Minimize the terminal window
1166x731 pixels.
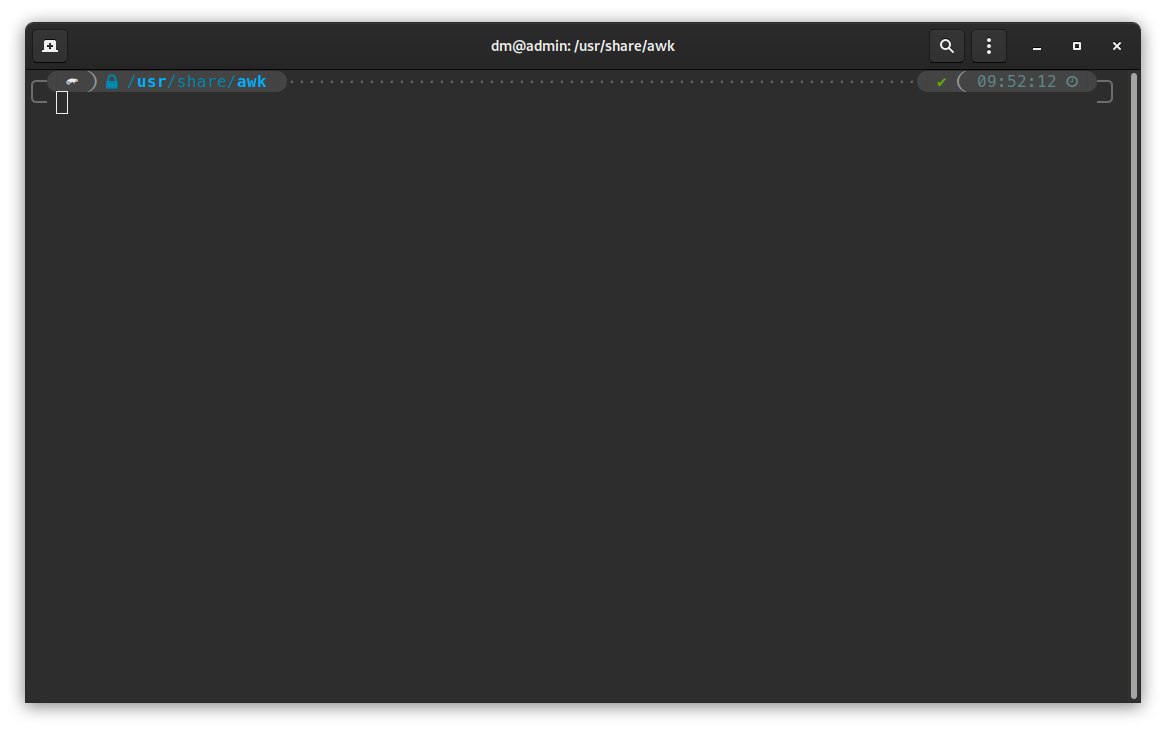tap(1037, 46)
